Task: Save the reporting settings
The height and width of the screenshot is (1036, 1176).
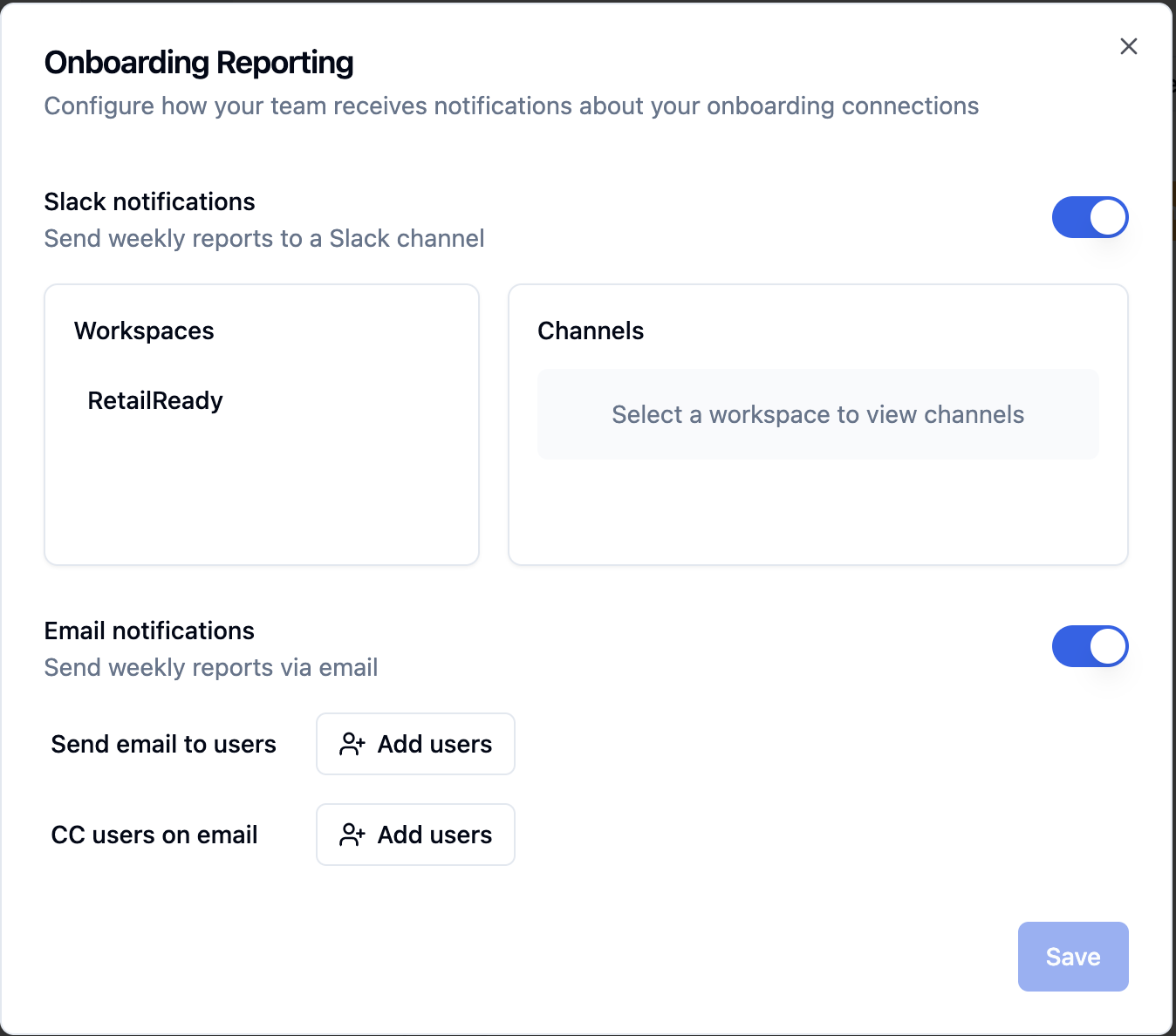Action: click(1073, 957)
